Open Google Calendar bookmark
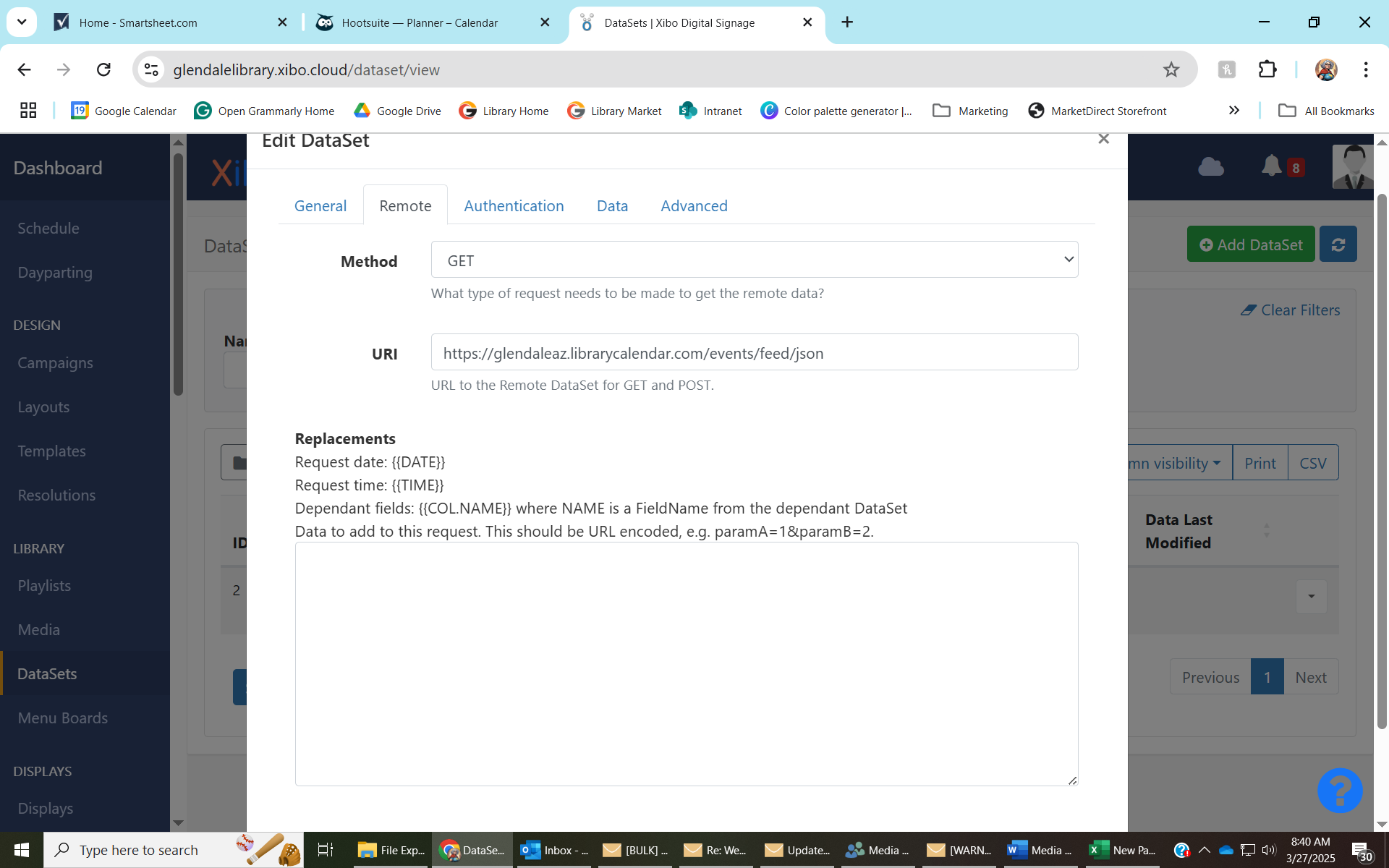This screenshot has width=1389, height=868. pos(124,111)
